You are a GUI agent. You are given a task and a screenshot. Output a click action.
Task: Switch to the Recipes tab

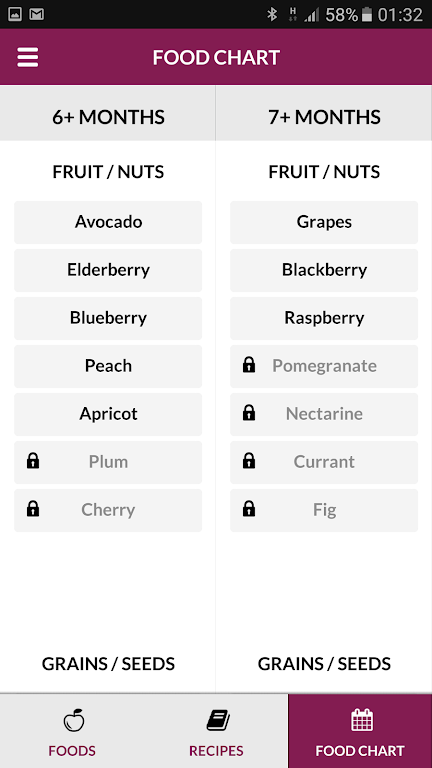pyautogui.click(x=216, y=731)
